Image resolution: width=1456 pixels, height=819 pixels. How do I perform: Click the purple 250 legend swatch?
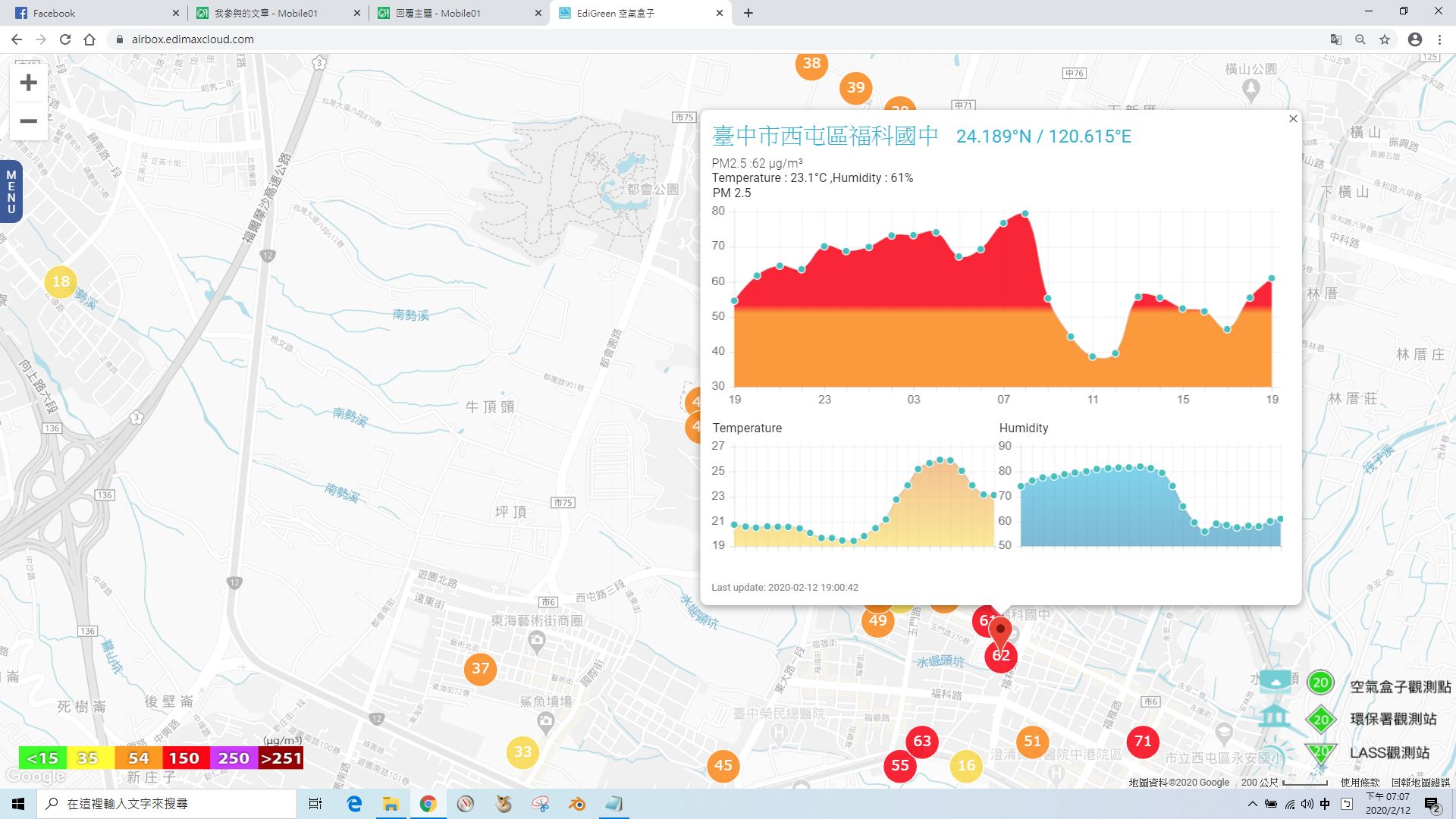(233, 758)
